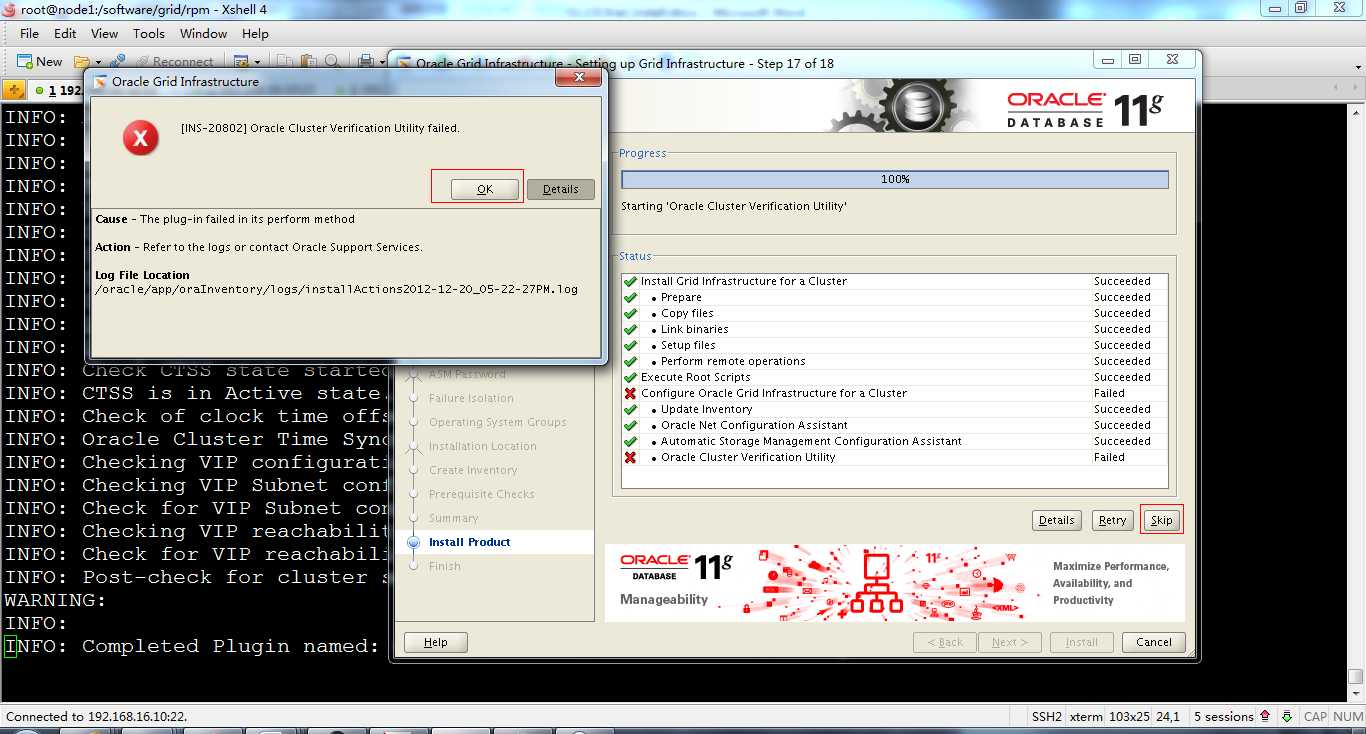The image size is (1366, 734).
Task: Open the View menu in Xshell
Action: [104, 33]
